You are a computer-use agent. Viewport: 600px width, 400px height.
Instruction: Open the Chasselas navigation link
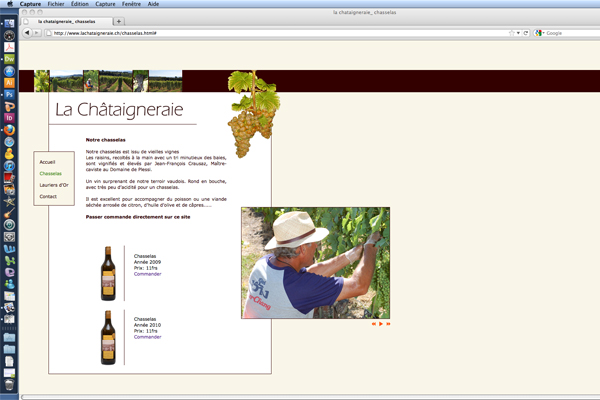pos(51,173)
